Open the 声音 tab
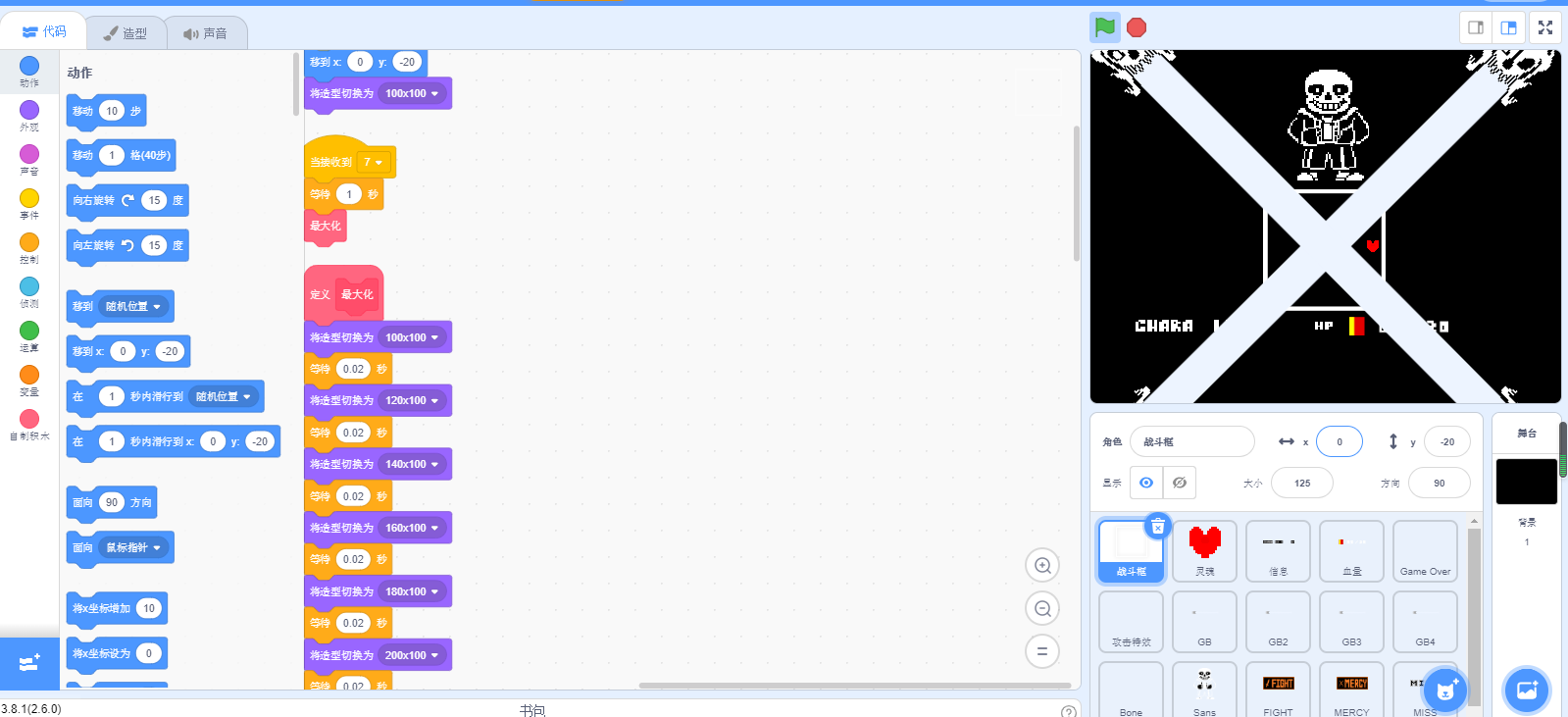The image size is (1568, 717). click(x=205, y=33)
